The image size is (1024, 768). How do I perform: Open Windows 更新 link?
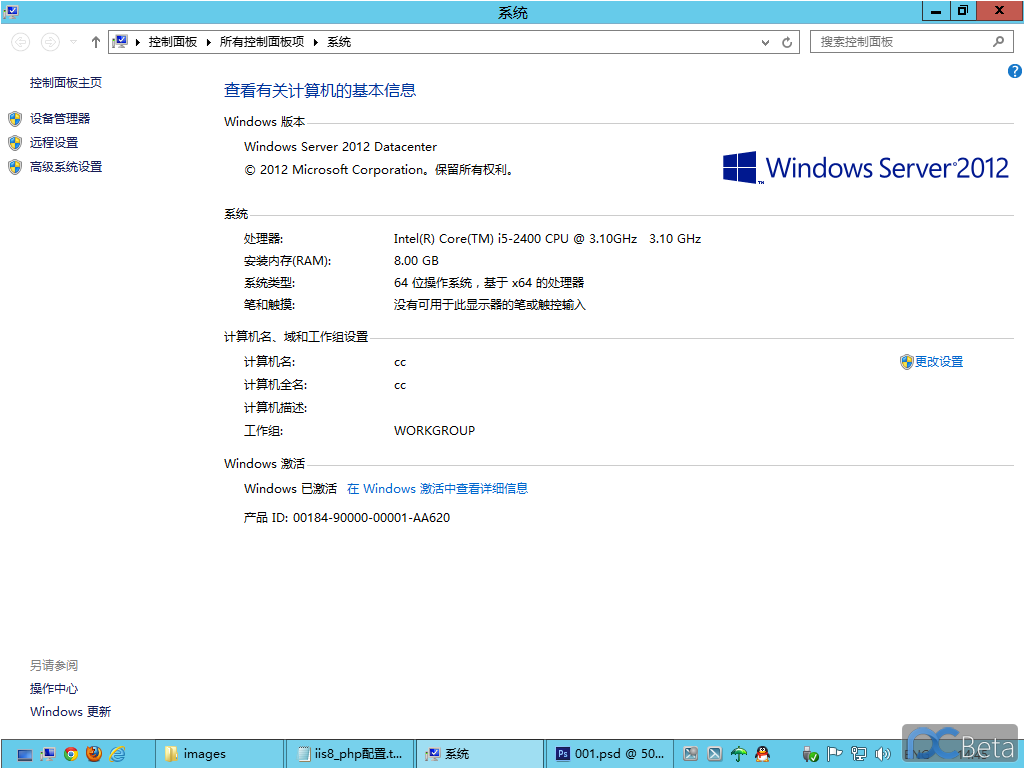[x=71, y=712]
